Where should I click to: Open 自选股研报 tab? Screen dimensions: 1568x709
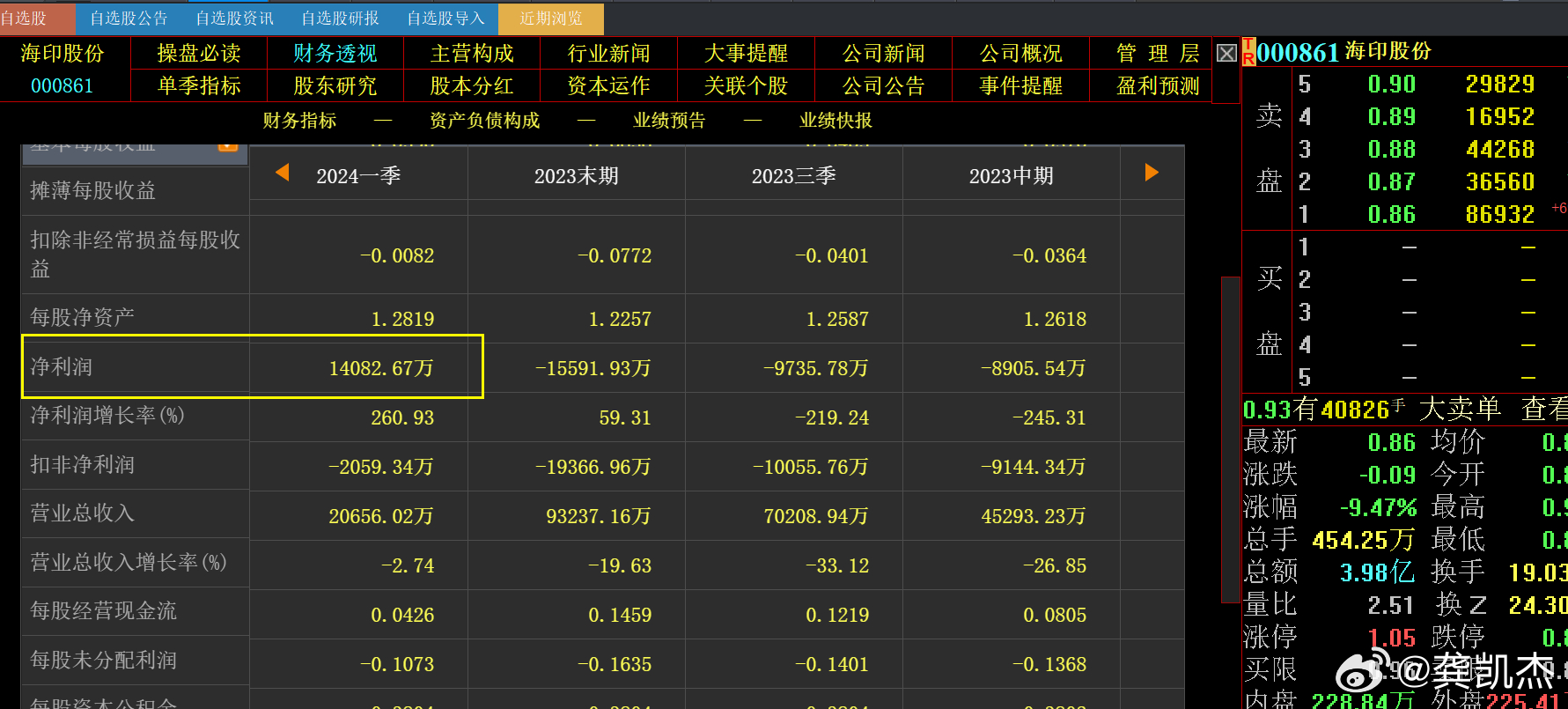tap(340, 18)
